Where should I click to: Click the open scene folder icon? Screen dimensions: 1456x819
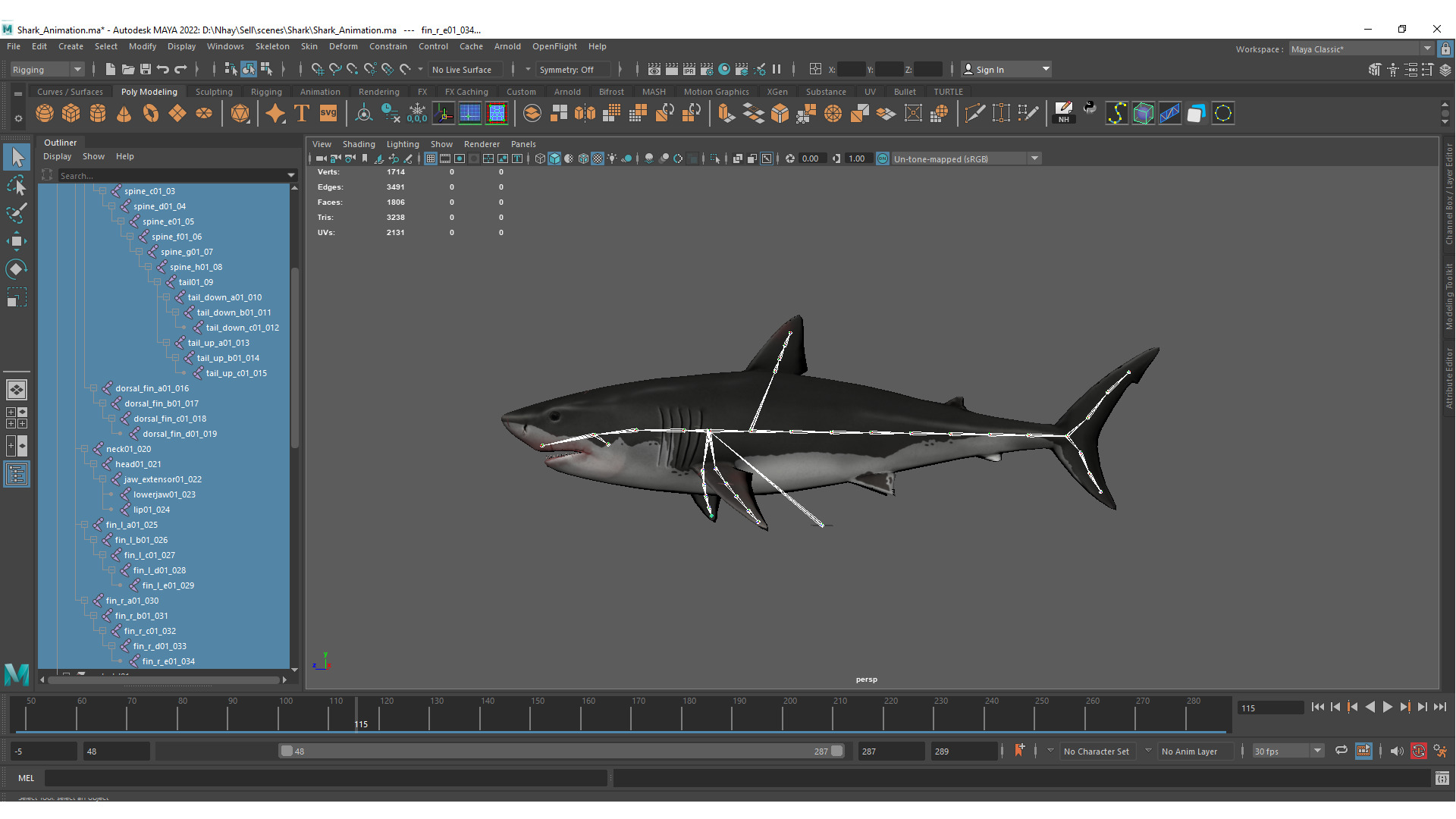(x=128, y=69)
